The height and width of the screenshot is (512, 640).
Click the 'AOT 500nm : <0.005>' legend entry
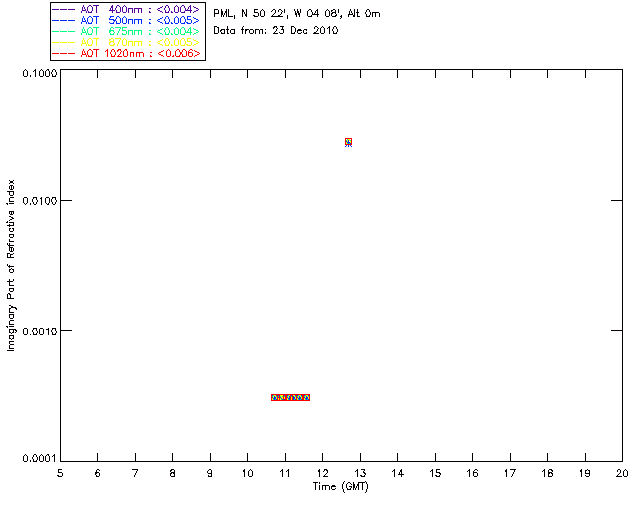126,20
